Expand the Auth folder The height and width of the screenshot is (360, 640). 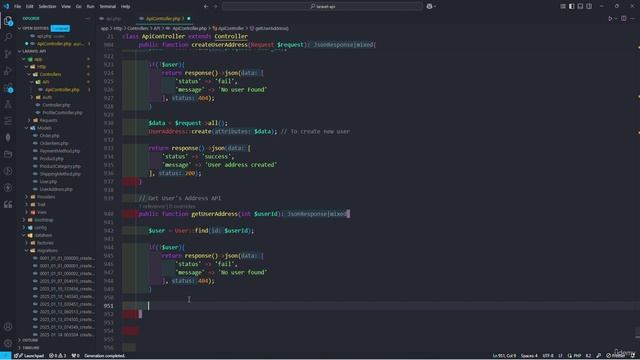pos(32,98)
